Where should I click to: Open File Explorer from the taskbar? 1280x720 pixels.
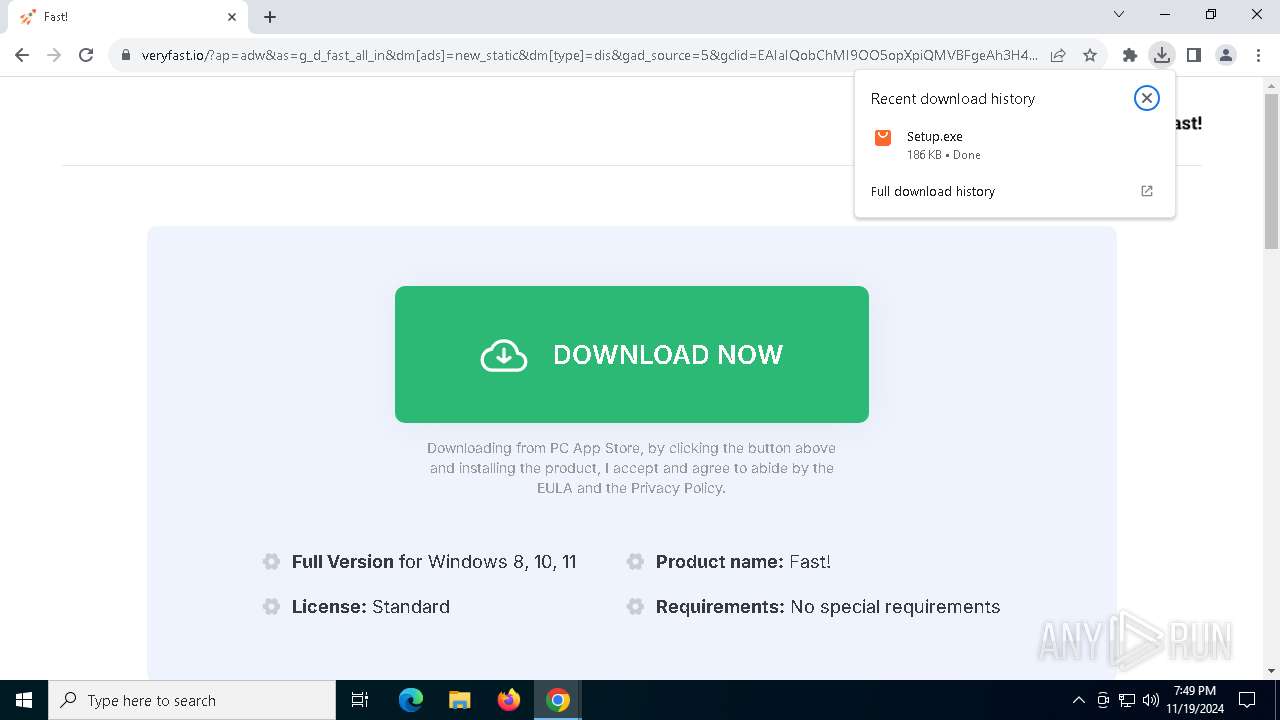[x=459, y=700]
